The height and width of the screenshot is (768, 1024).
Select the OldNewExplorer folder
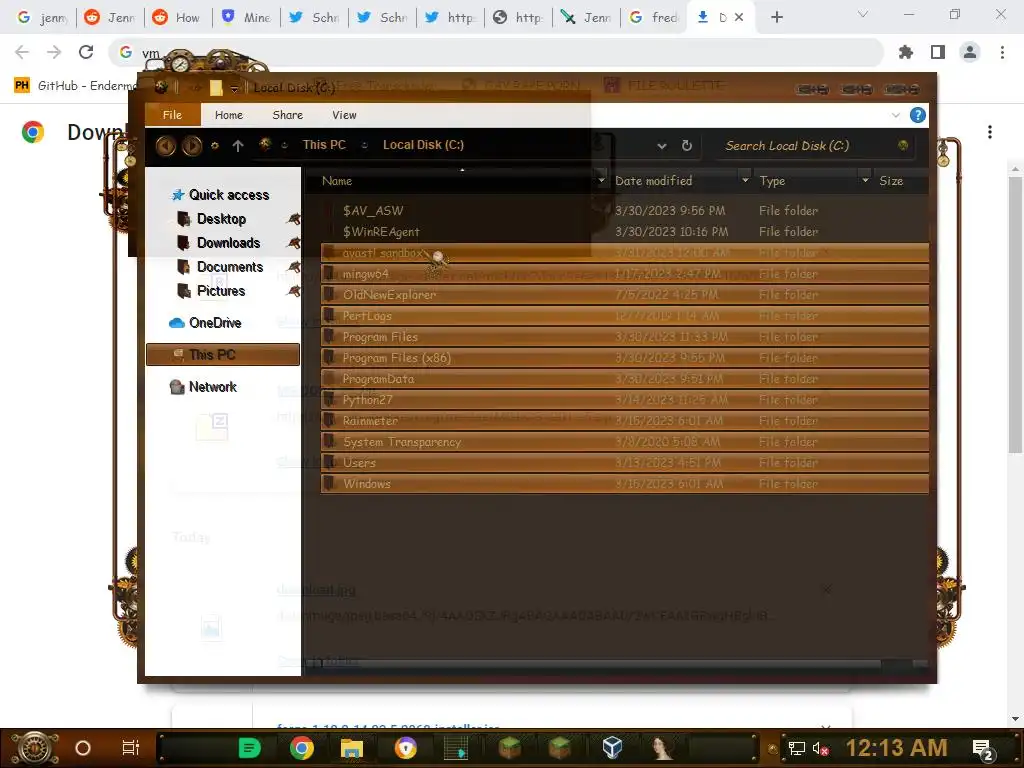(624, 295)
